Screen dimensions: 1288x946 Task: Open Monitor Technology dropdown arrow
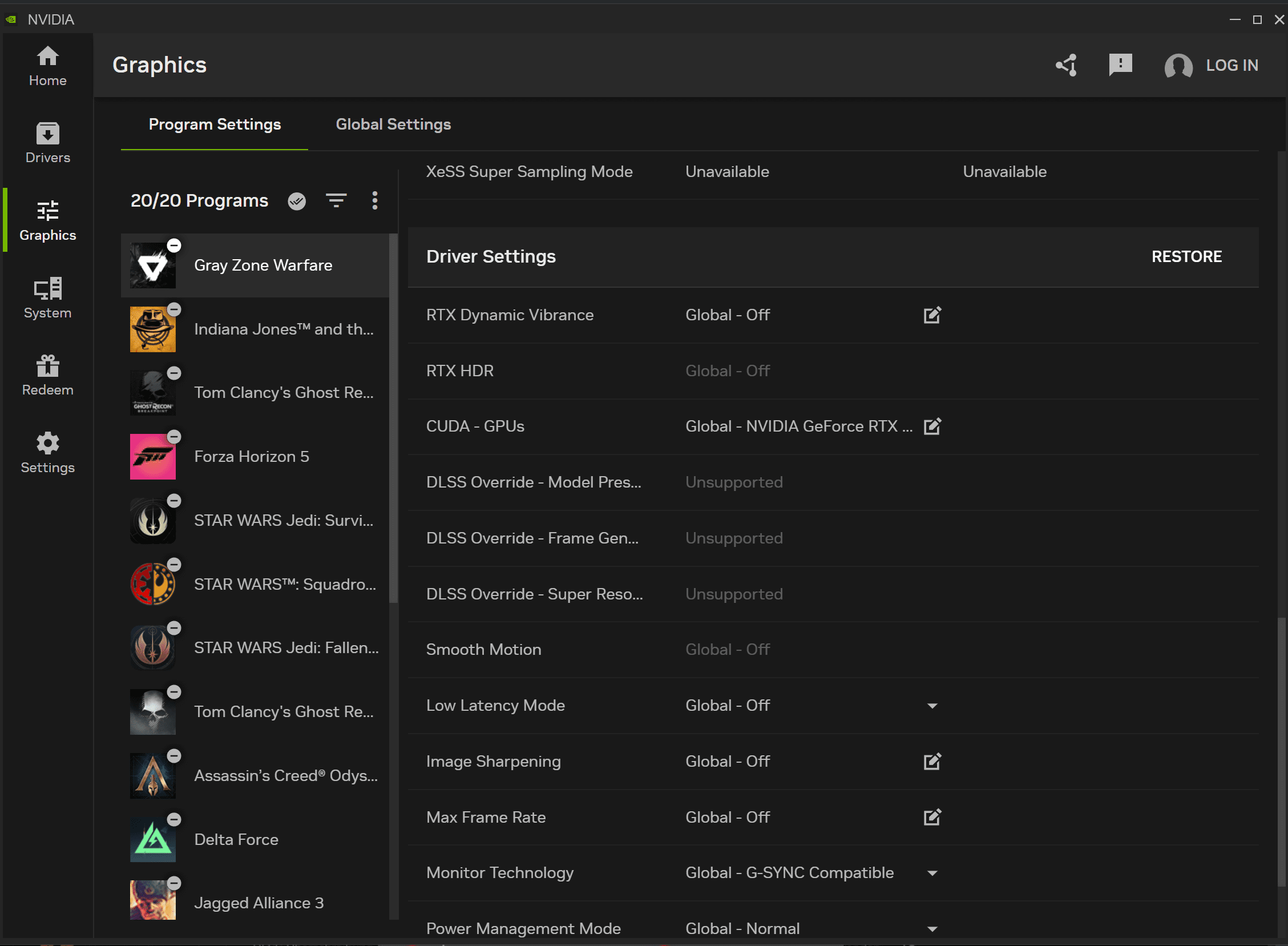932,873
